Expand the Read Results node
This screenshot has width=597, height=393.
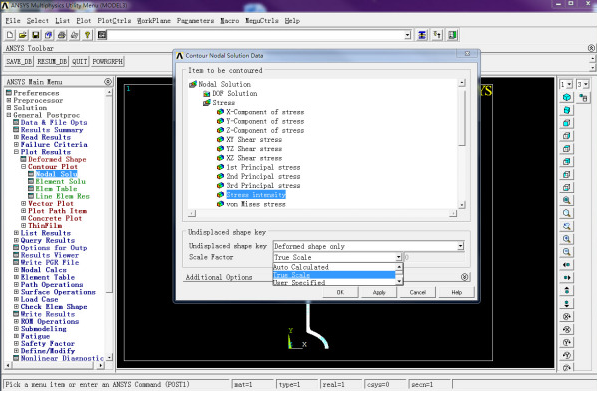click(16, 137)
